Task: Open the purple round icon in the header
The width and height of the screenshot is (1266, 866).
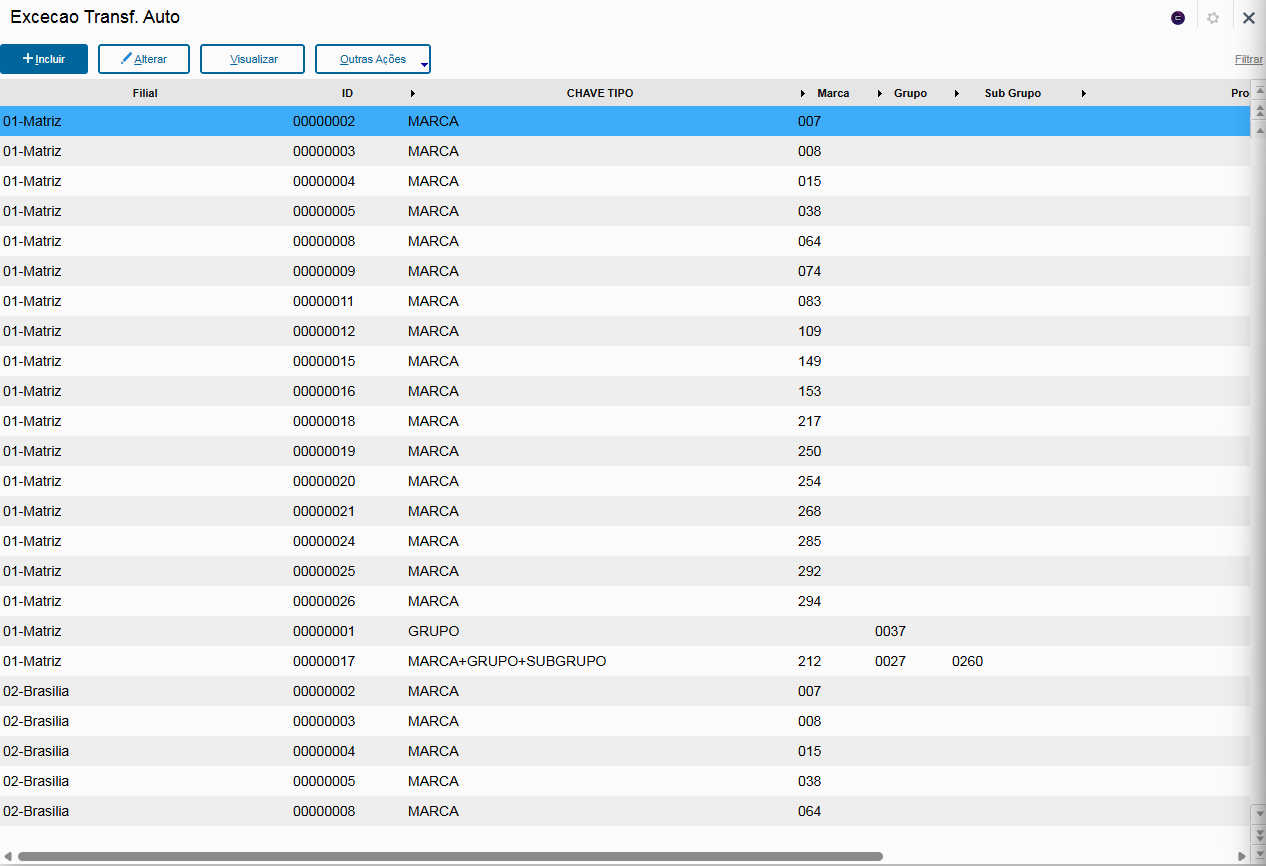Action: [1178, 18]
